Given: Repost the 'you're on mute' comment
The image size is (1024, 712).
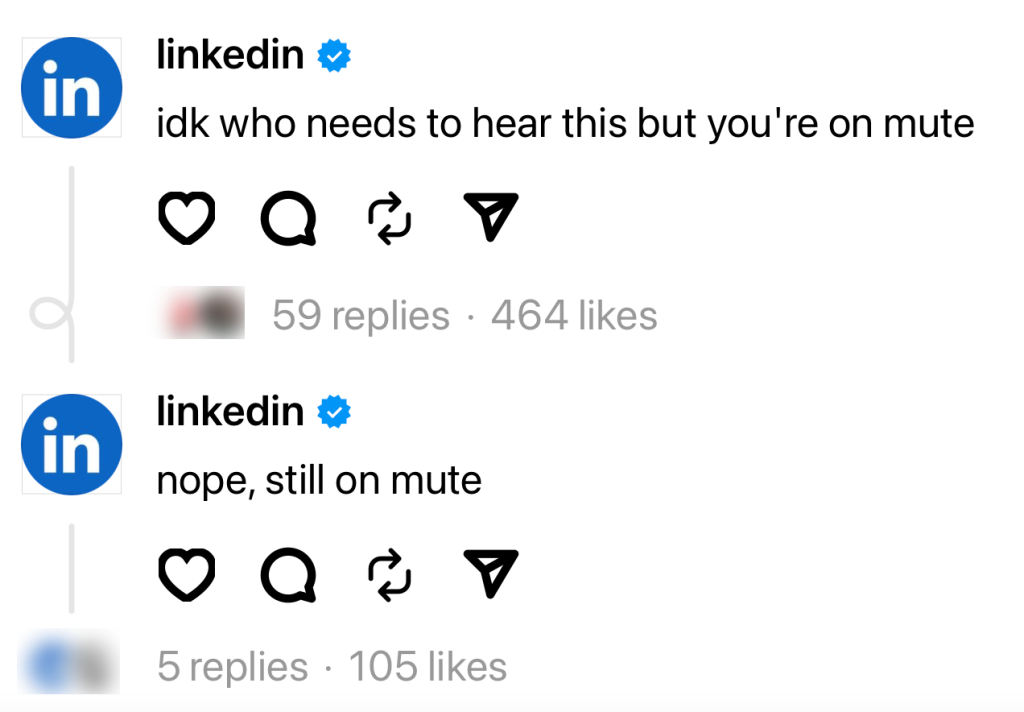Looking at the screenshot, I should coord(388,216).
